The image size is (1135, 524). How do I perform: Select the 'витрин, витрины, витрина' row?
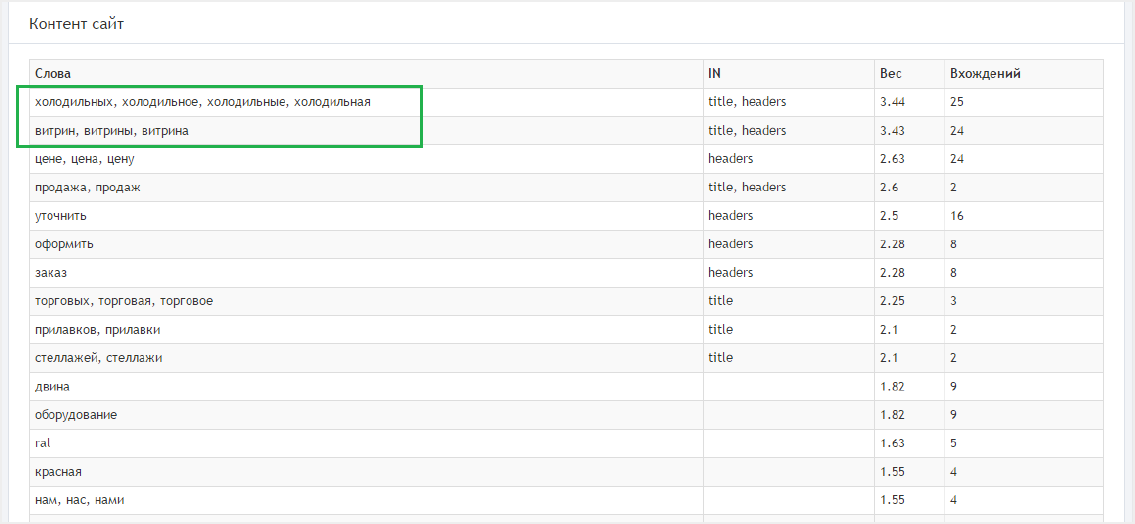pyautogui.click(x=566, y=131)
